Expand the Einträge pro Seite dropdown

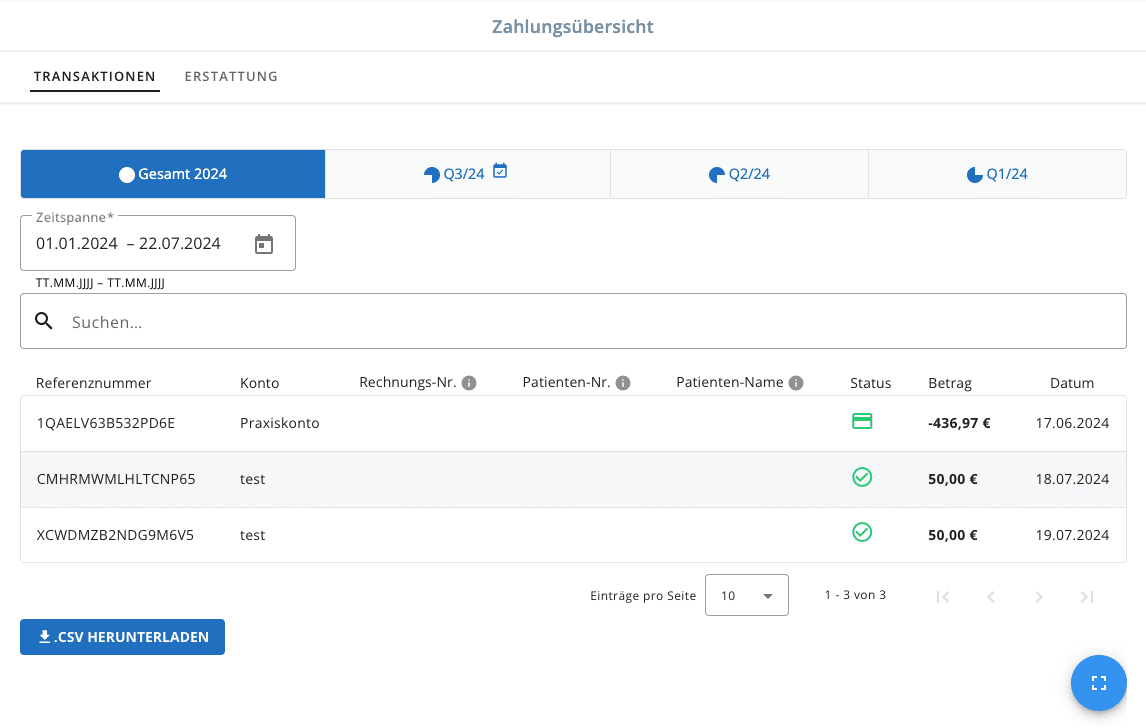point(746,595)
